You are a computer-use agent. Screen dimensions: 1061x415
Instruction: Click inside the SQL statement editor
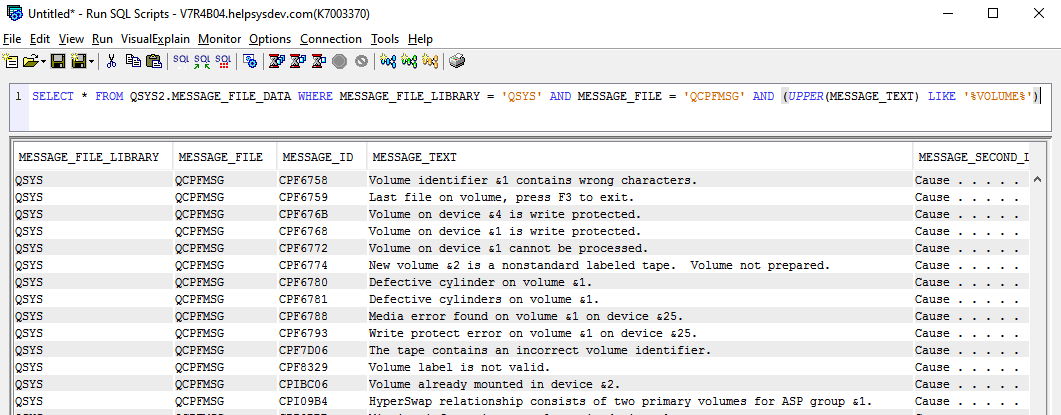(x=540, y=108)
